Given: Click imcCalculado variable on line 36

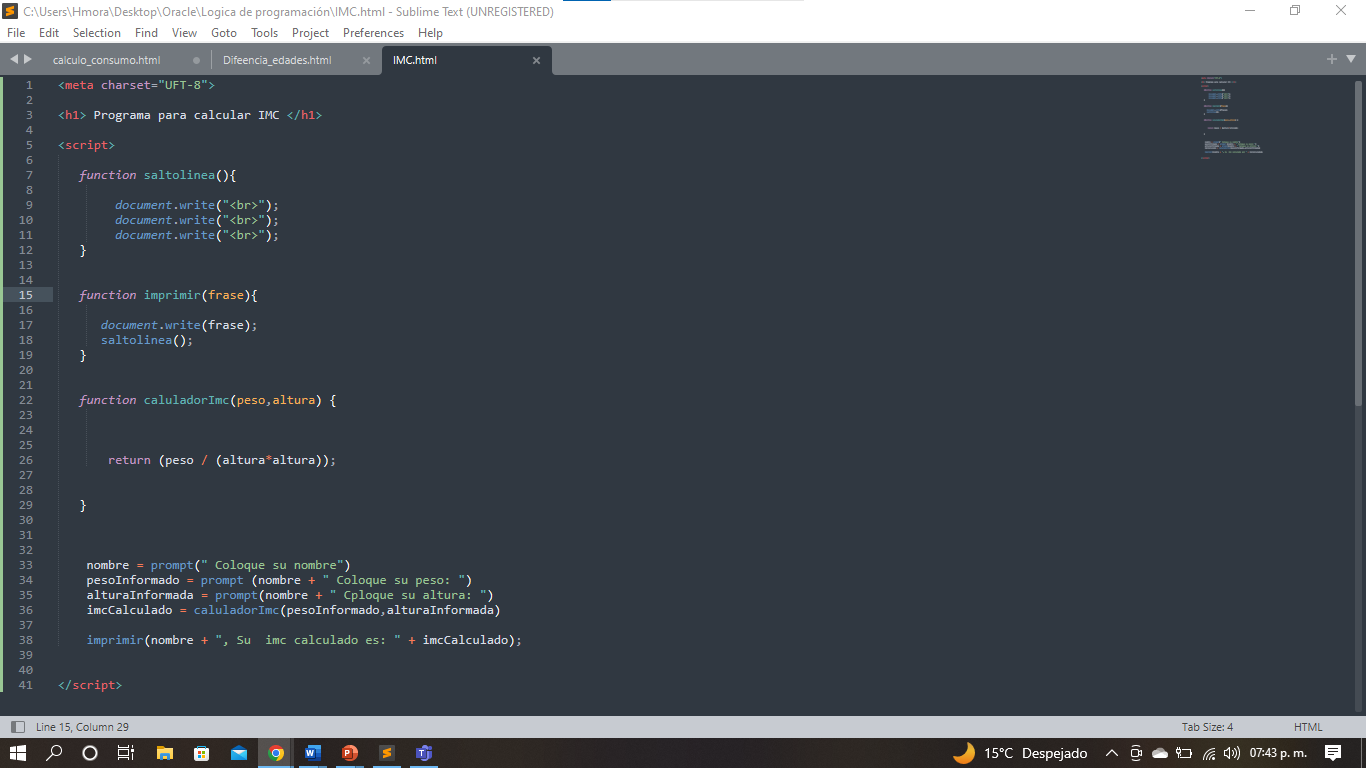Looking at the screenshot, I should pos(129,610).
